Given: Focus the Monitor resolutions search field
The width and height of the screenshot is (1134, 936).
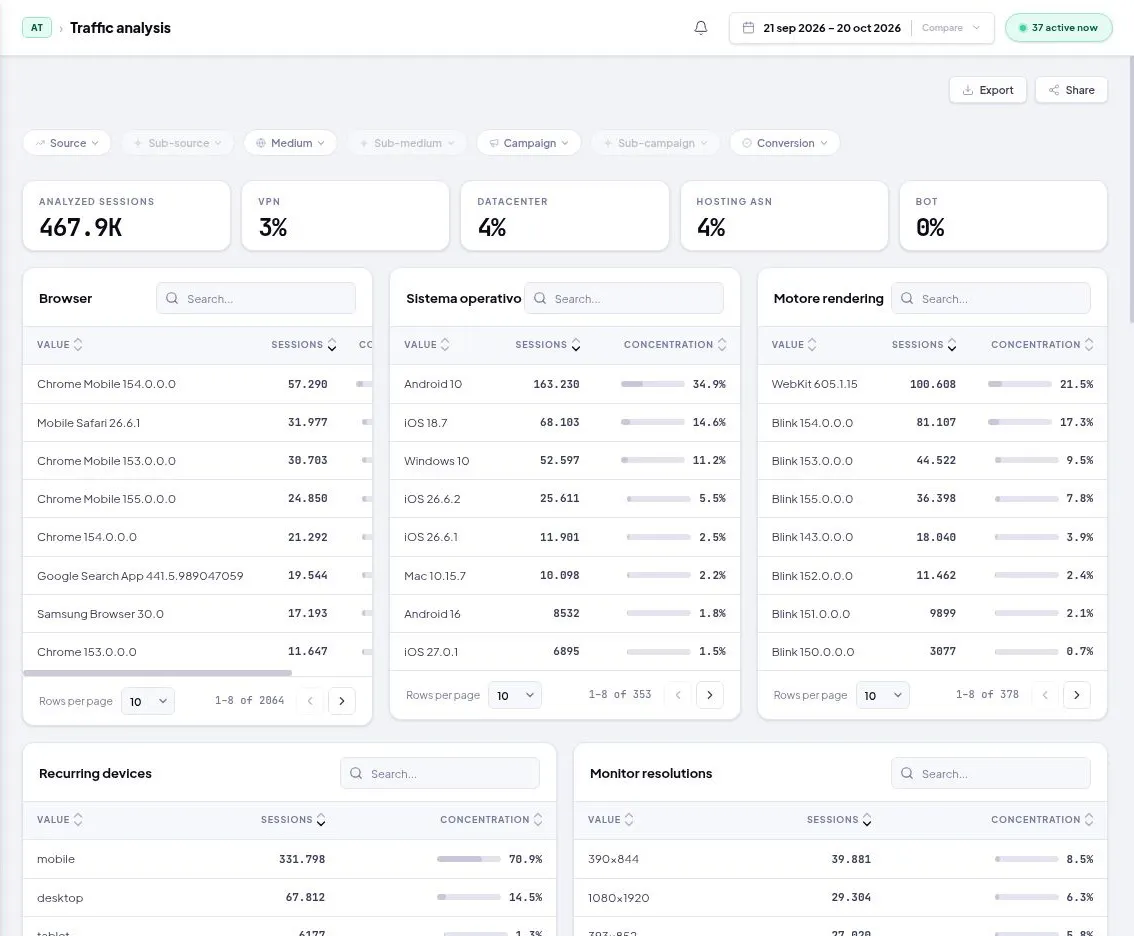Looking at the screenshot, I should 991,773.
